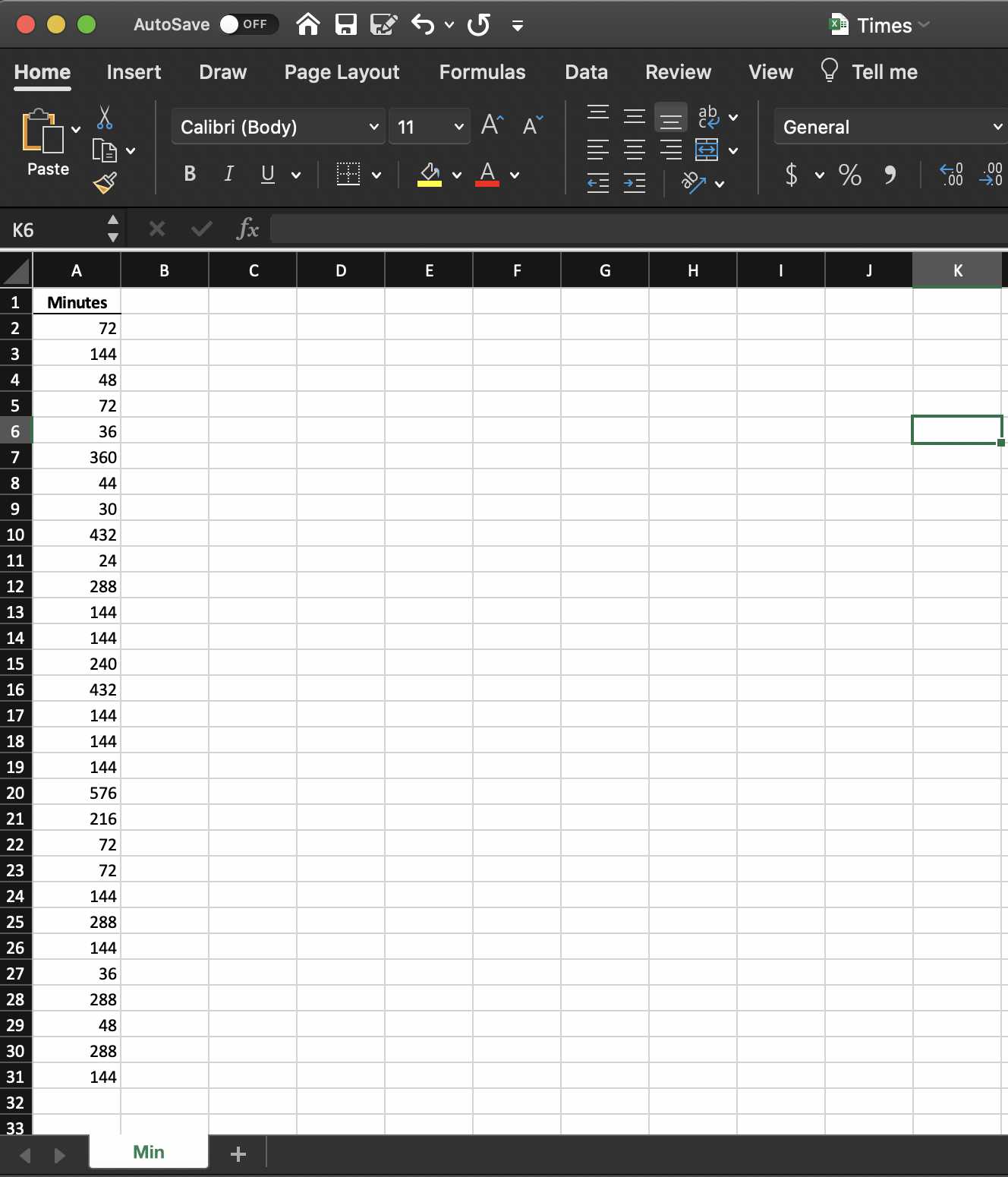Increase the cell indent
Image resolution: width=1008 pixels, height=1177 pixels.
(635, 182)
